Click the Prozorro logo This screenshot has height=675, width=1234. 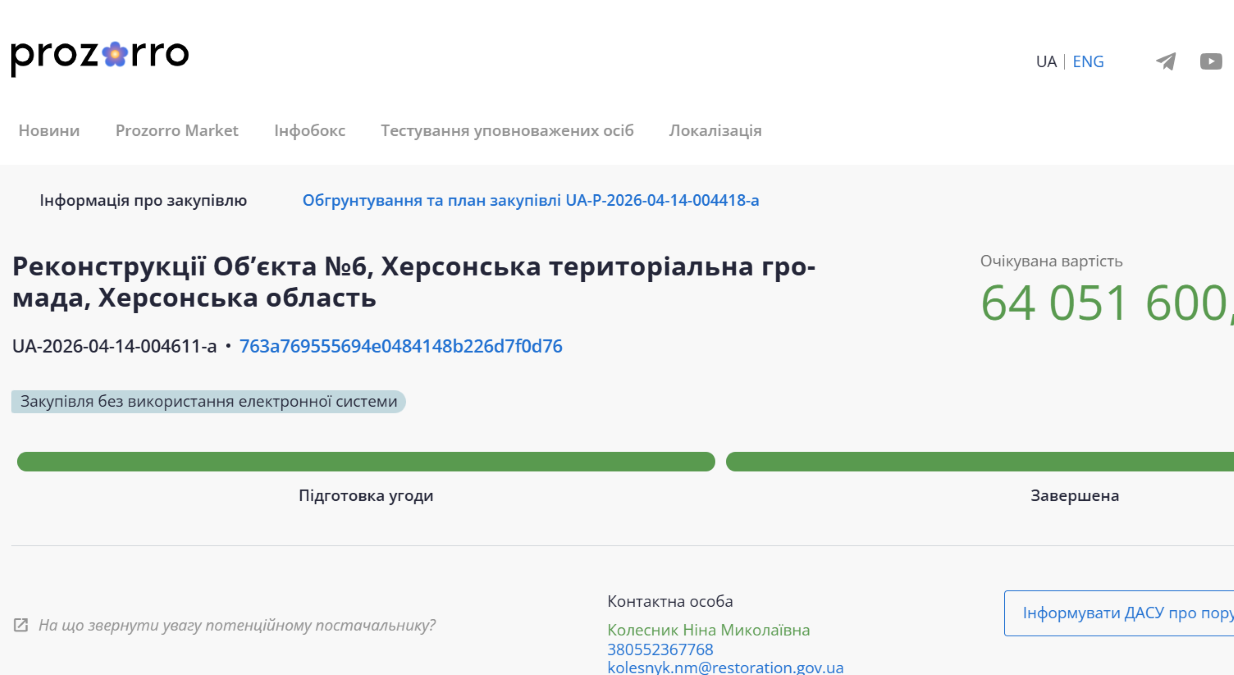tap(100, 56)
